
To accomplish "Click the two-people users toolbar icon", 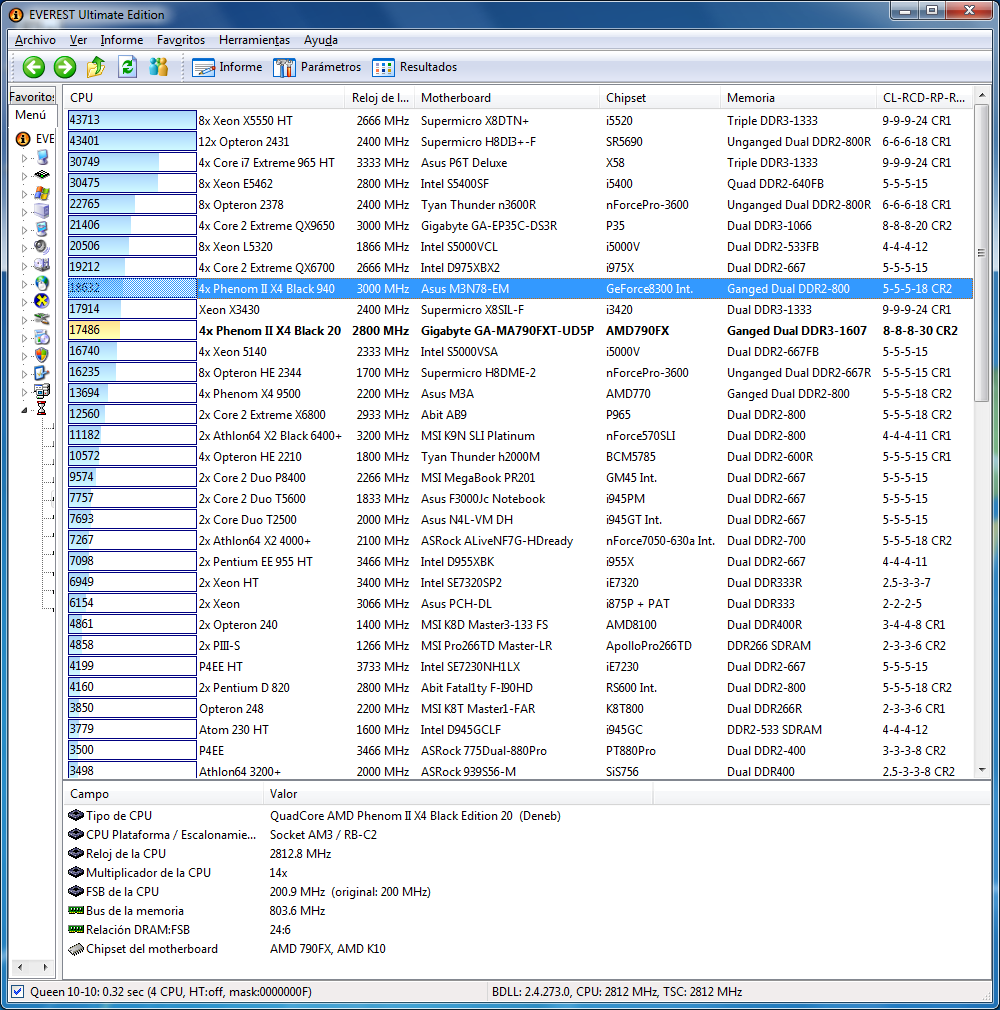I will click(x=158, y=67).
